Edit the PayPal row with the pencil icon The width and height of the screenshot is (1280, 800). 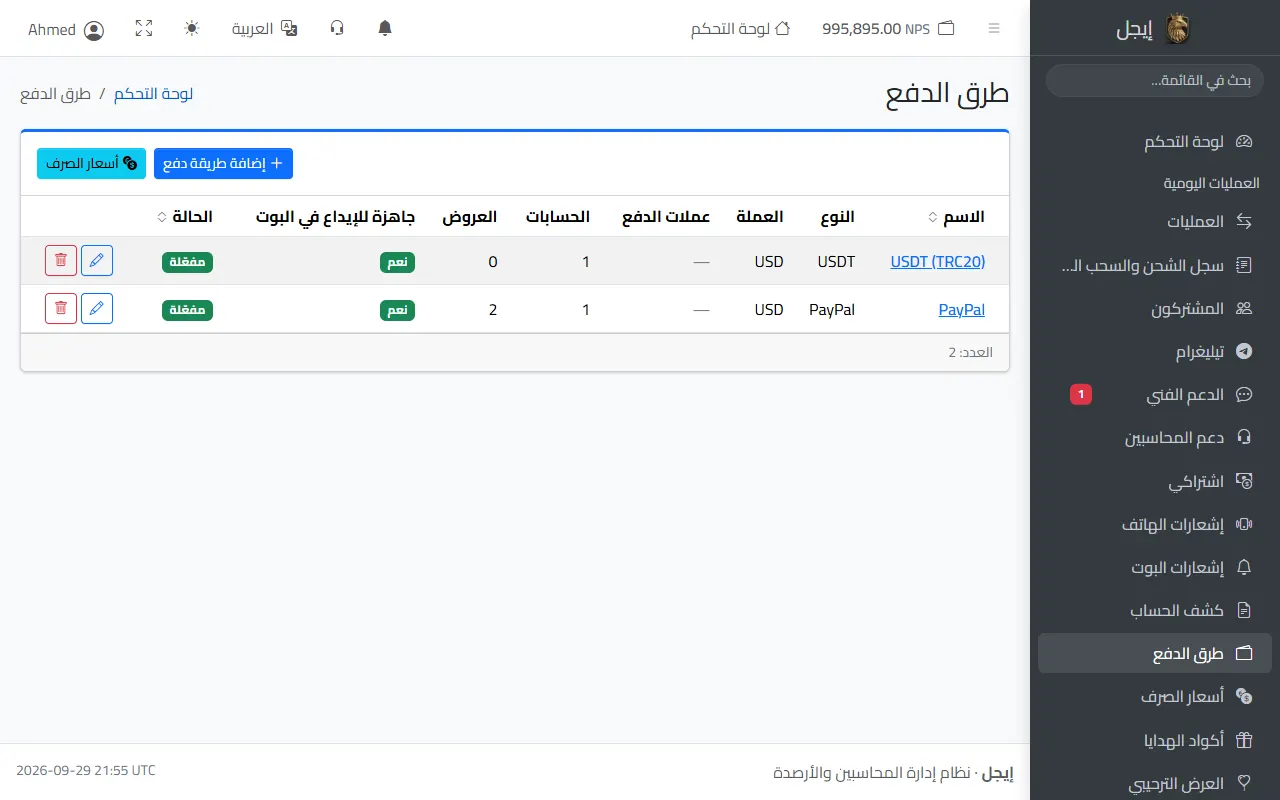(x=97, y=309)
